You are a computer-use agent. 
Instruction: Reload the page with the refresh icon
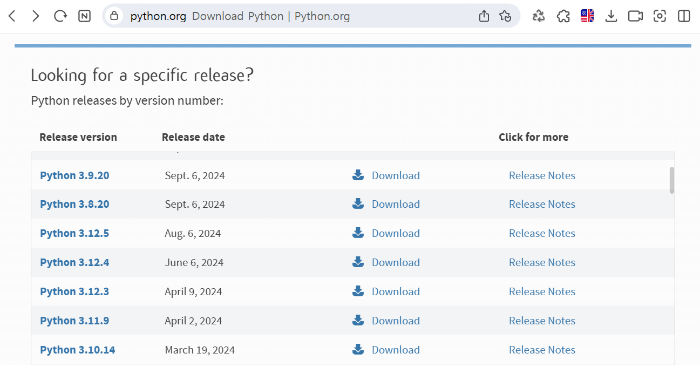[60, 17]
